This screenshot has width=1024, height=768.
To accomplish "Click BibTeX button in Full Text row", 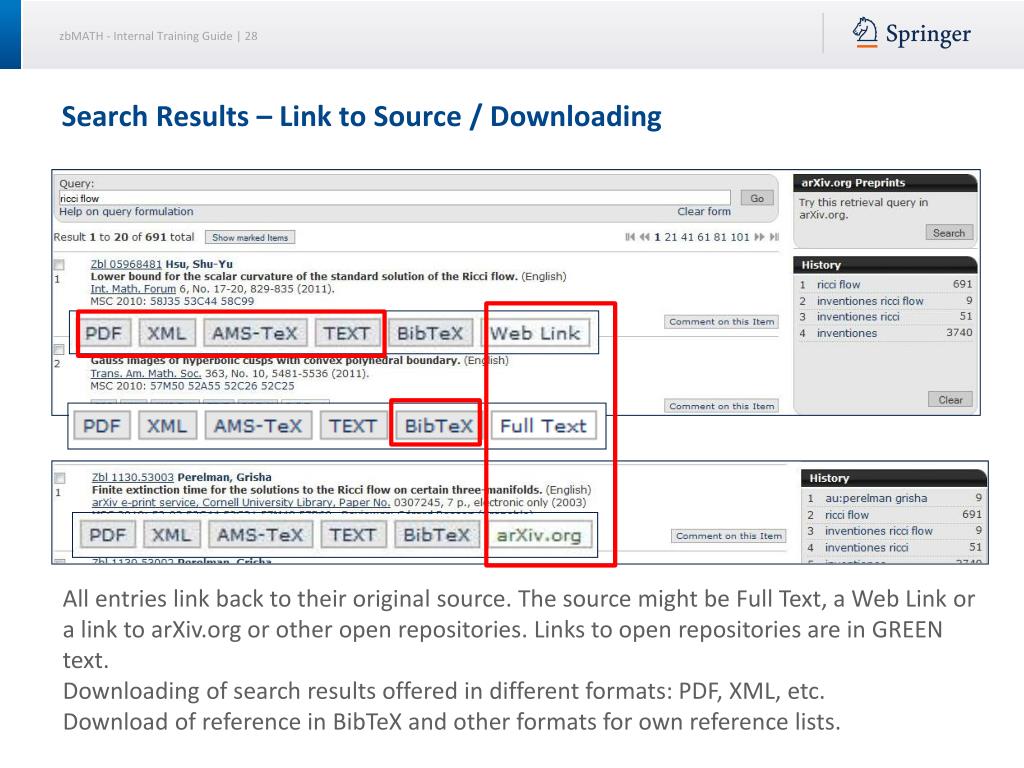I will tap(438, 426).
